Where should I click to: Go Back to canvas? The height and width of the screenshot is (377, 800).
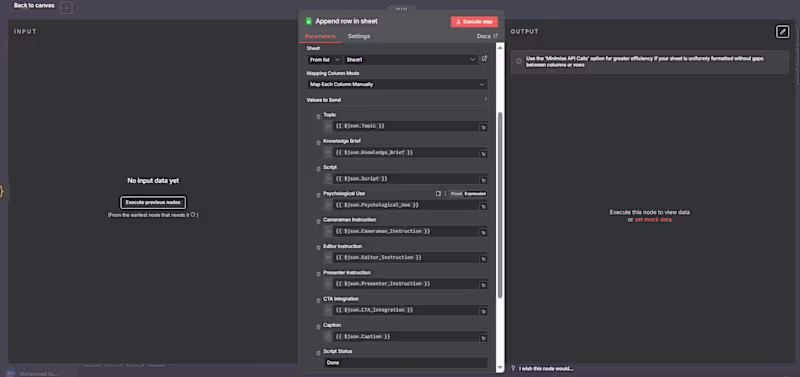coord(34,6)
